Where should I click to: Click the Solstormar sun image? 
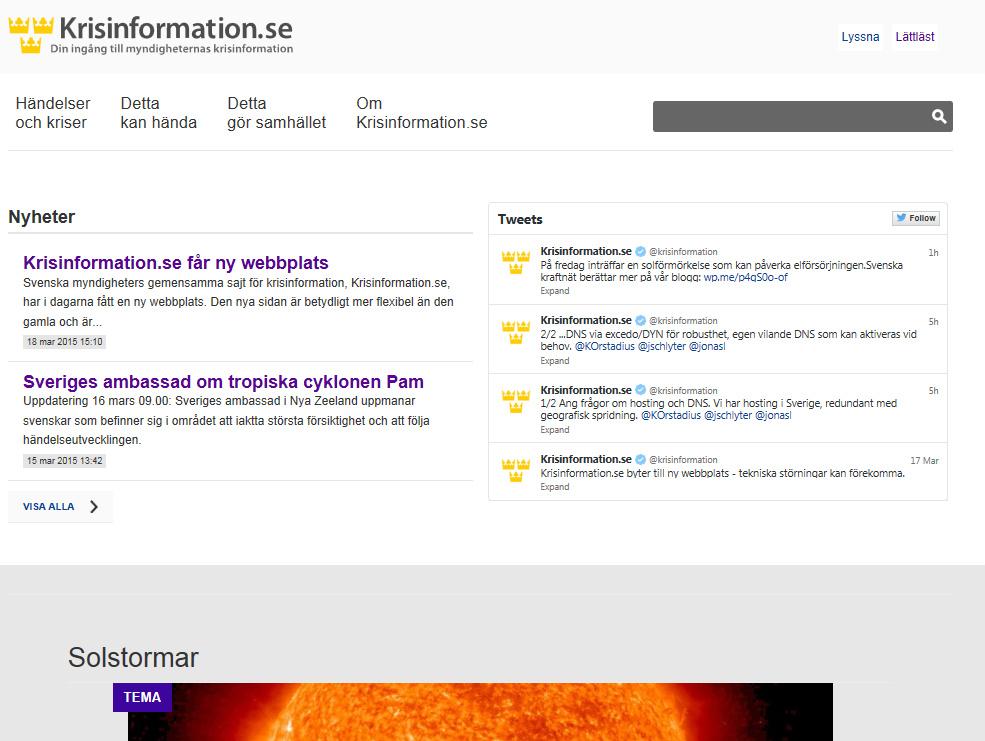click(x=481, y=712)
